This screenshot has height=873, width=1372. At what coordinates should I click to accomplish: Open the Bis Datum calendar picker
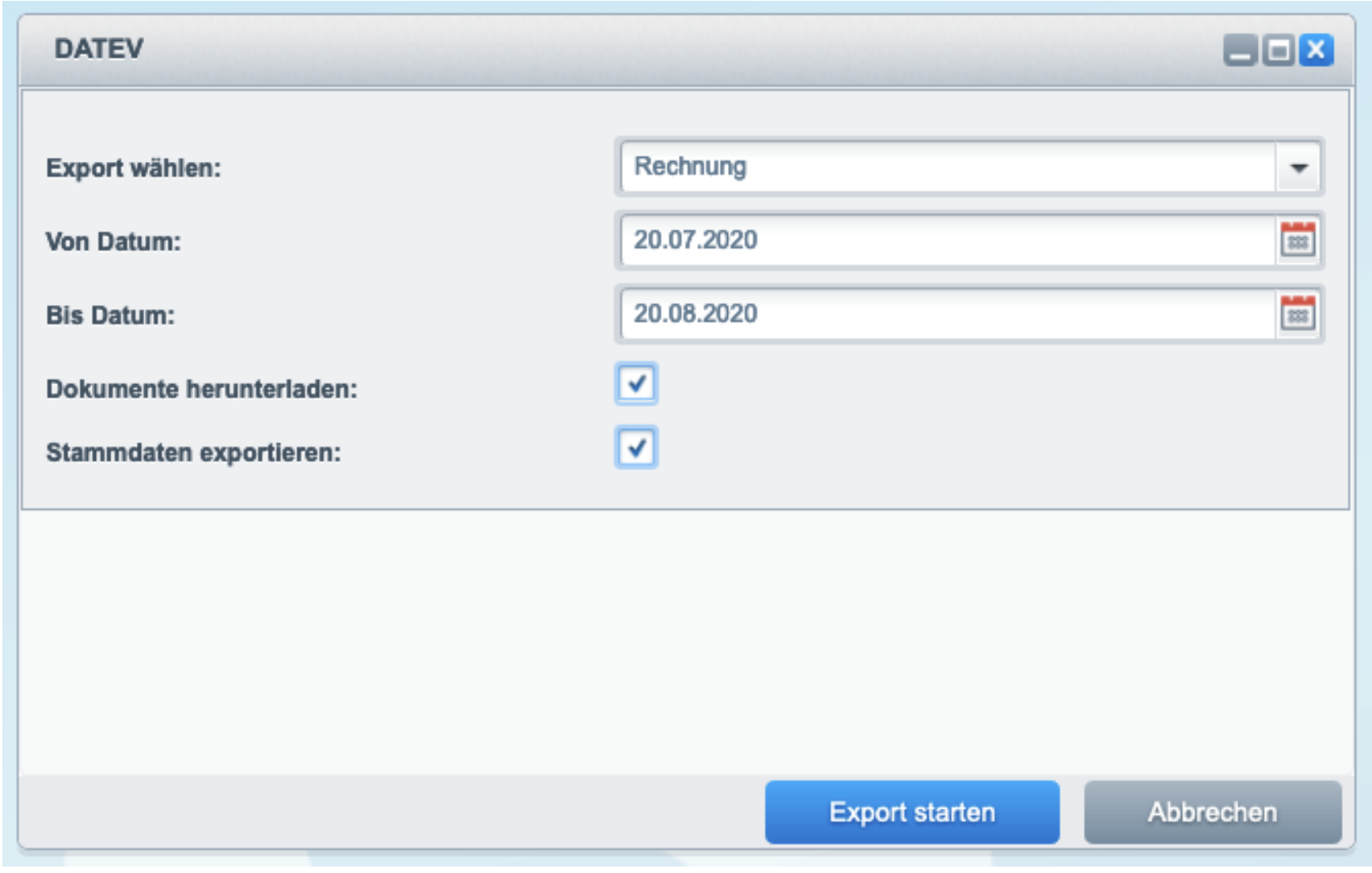tap(1297, 314)
